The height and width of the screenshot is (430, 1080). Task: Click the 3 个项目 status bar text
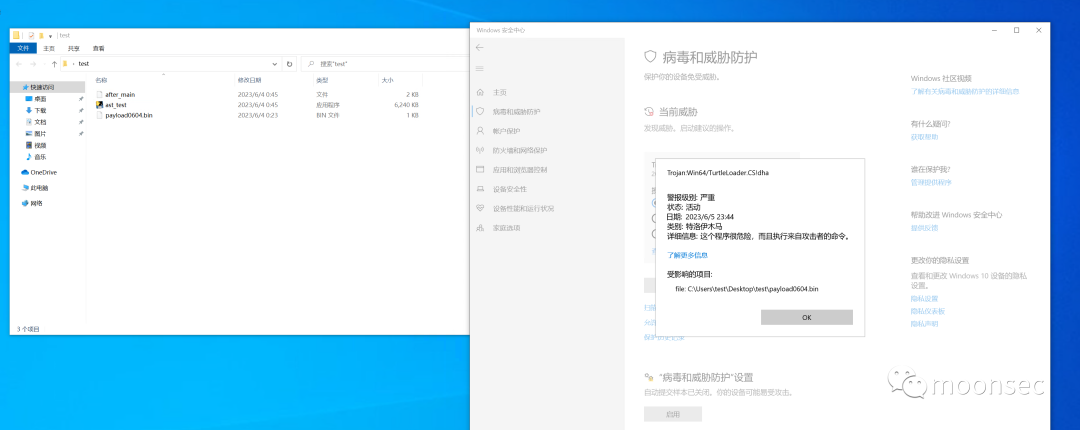click(28, 329)
